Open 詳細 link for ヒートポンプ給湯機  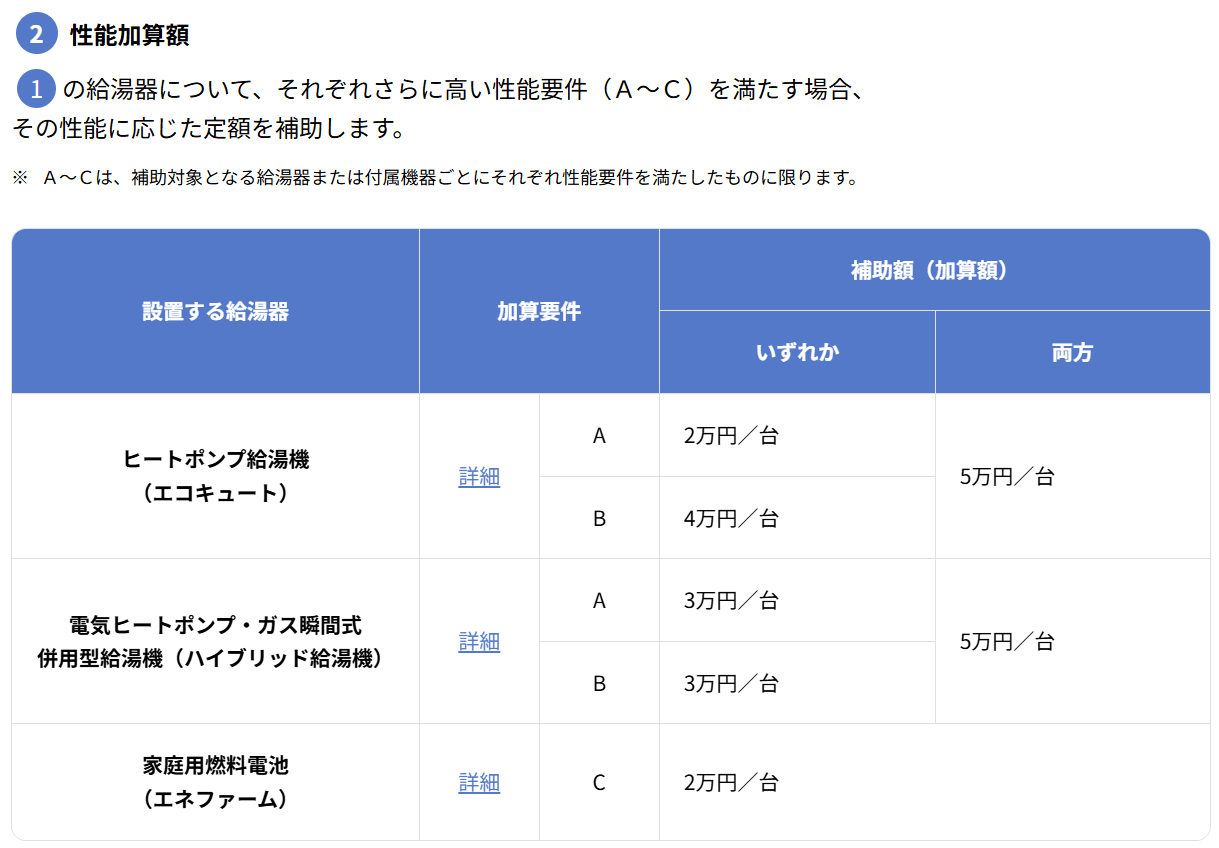(479, 477)
